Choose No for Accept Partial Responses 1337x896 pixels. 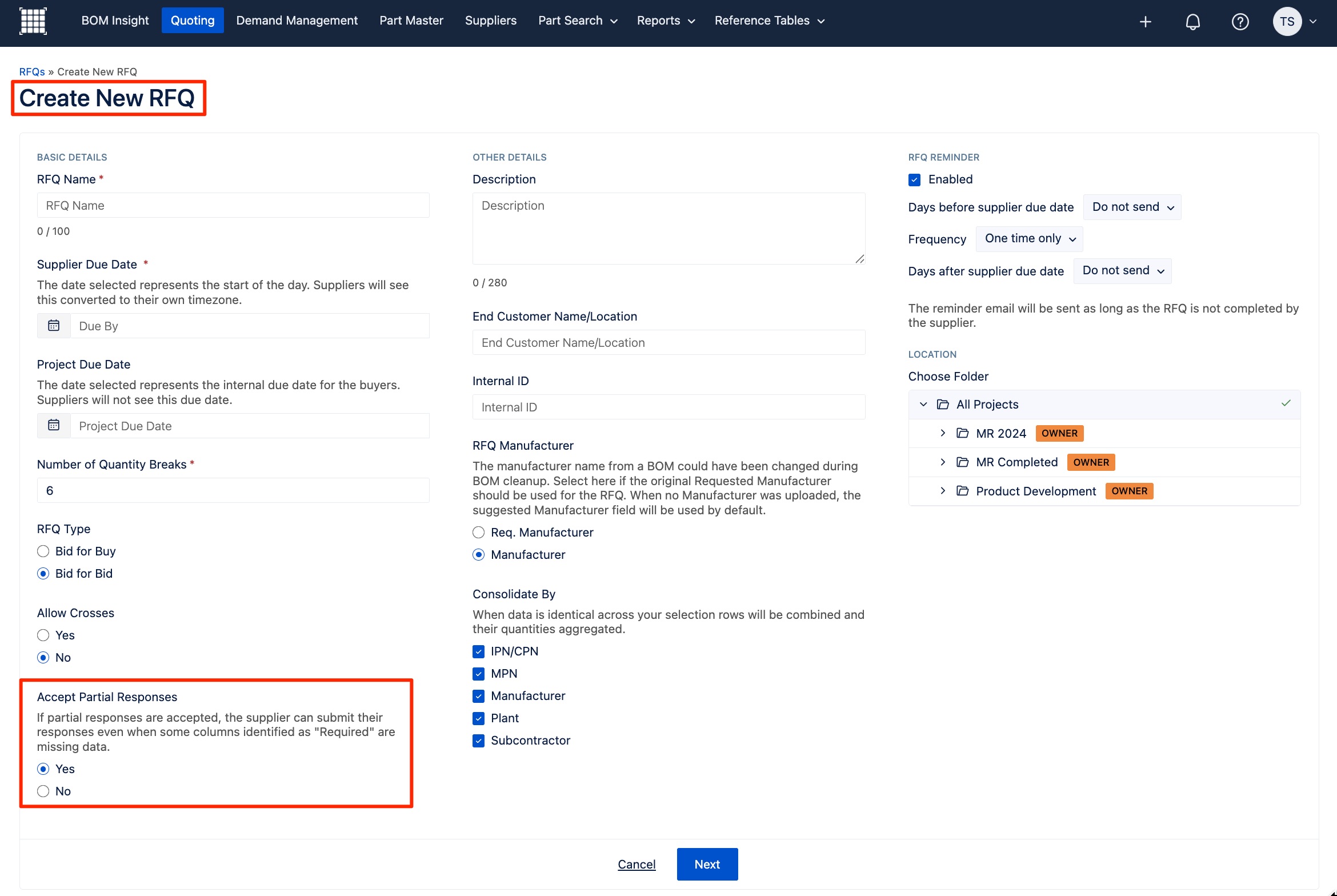pos(43,791)
